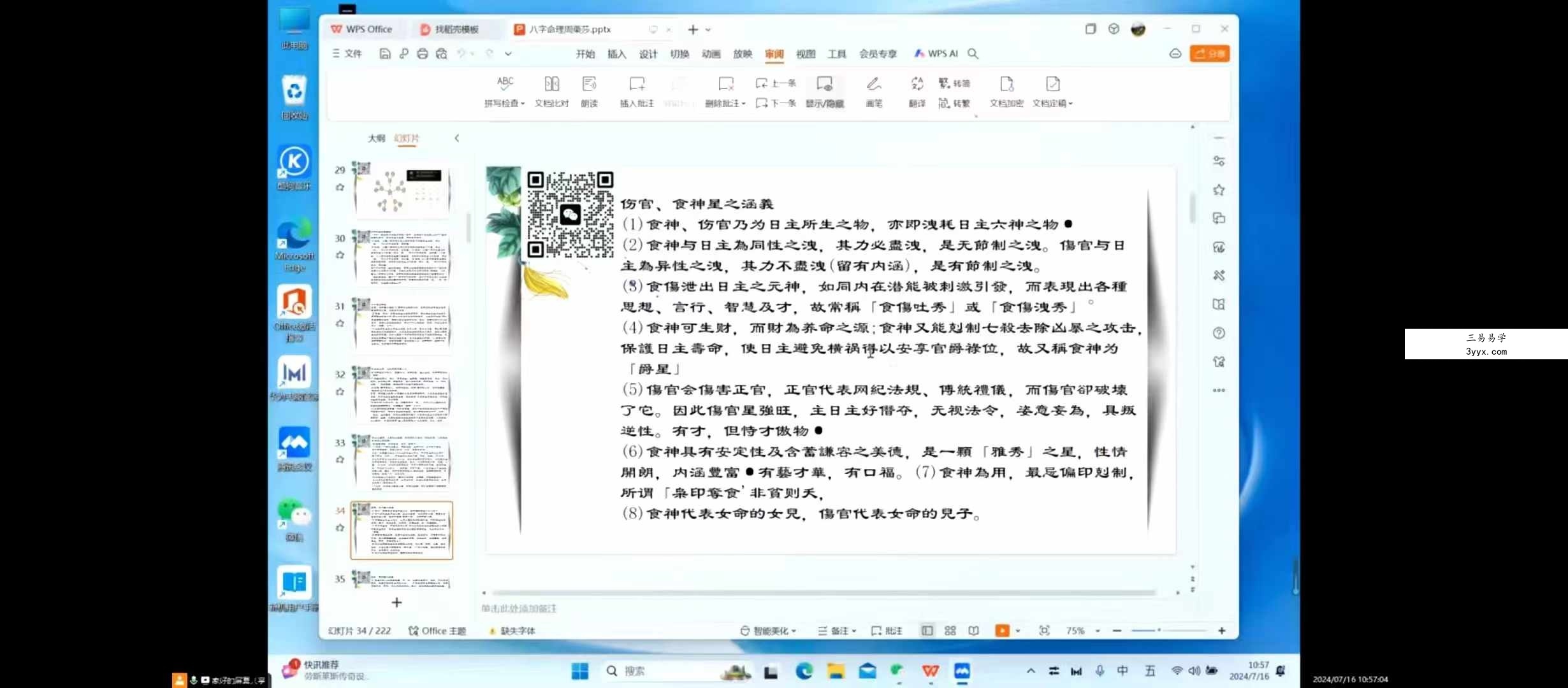Undo last action
The height and width of the screenshot is (688, 1568).
461,54
